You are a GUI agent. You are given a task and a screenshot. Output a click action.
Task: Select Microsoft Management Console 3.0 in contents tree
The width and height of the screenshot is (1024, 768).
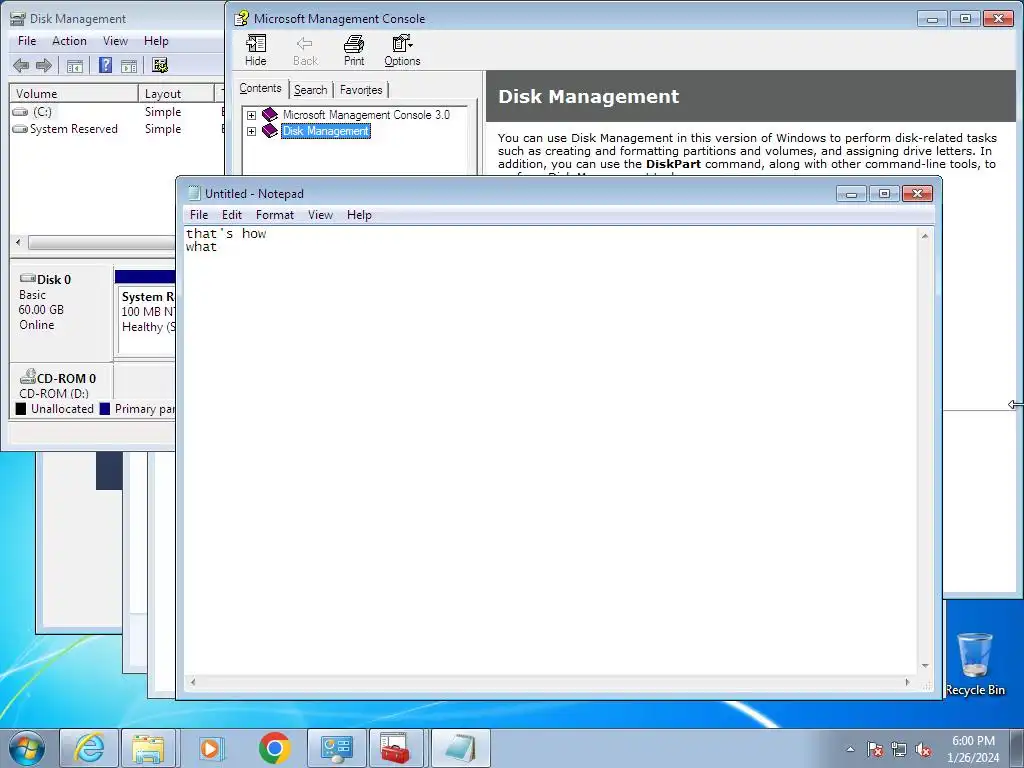366,115
